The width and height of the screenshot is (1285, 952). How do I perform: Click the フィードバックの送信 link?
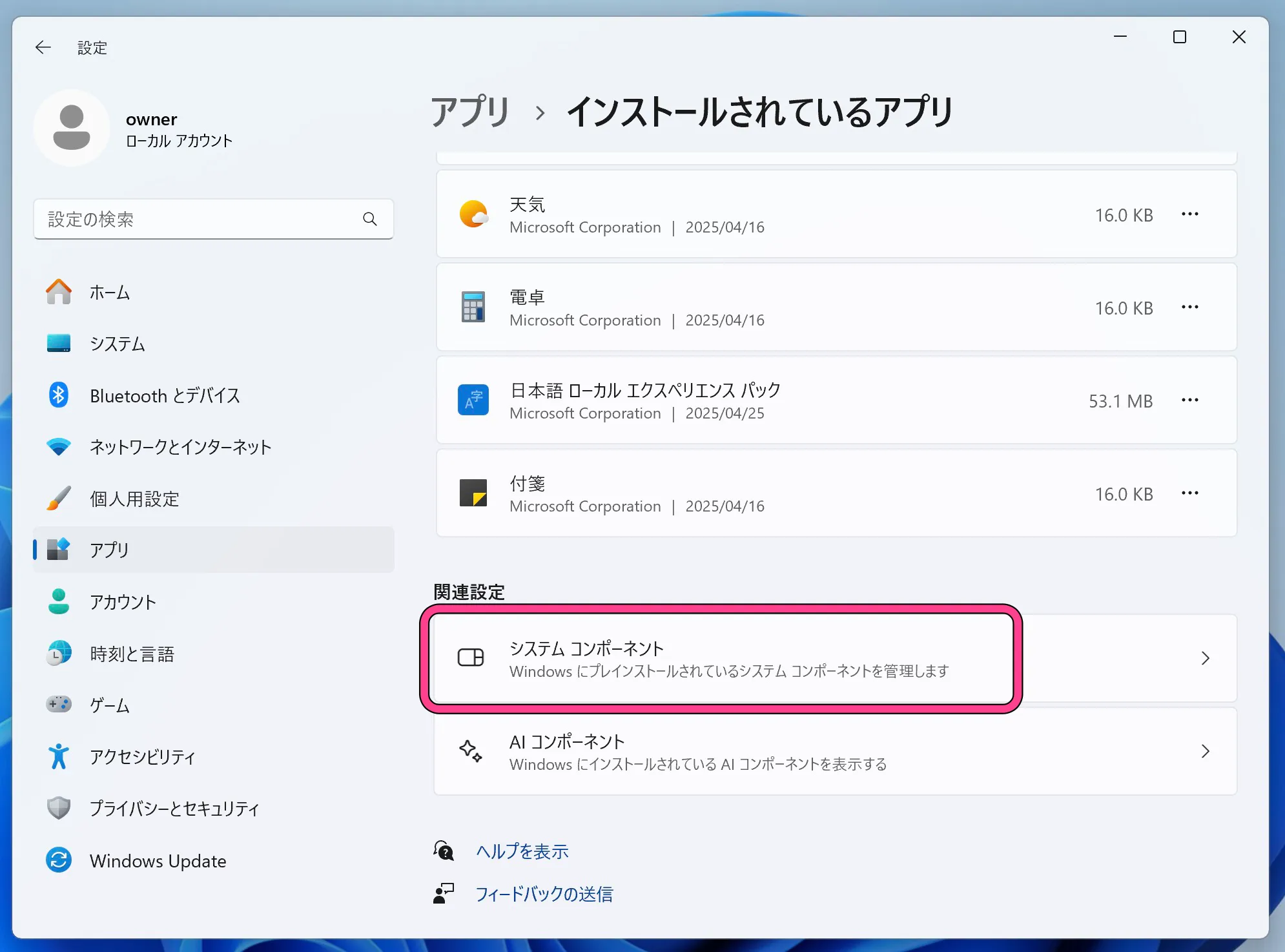tap(544, 894)
